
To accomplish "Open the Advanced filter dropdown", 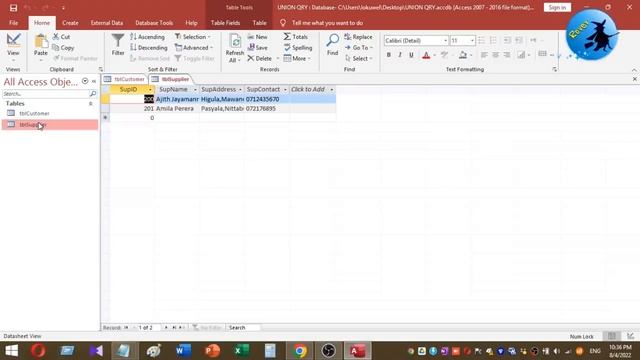I will [194, 48].
